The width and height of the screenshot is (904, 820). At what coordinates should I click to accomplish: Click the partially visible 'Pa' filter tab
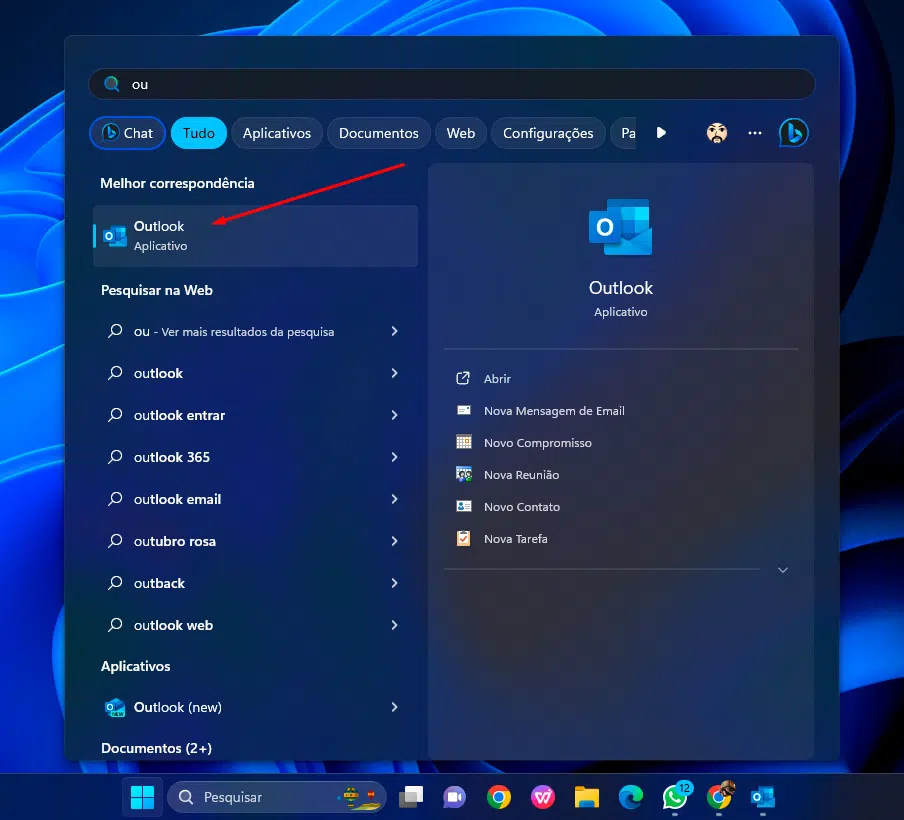pyautogui.click(x=624, y=133)
